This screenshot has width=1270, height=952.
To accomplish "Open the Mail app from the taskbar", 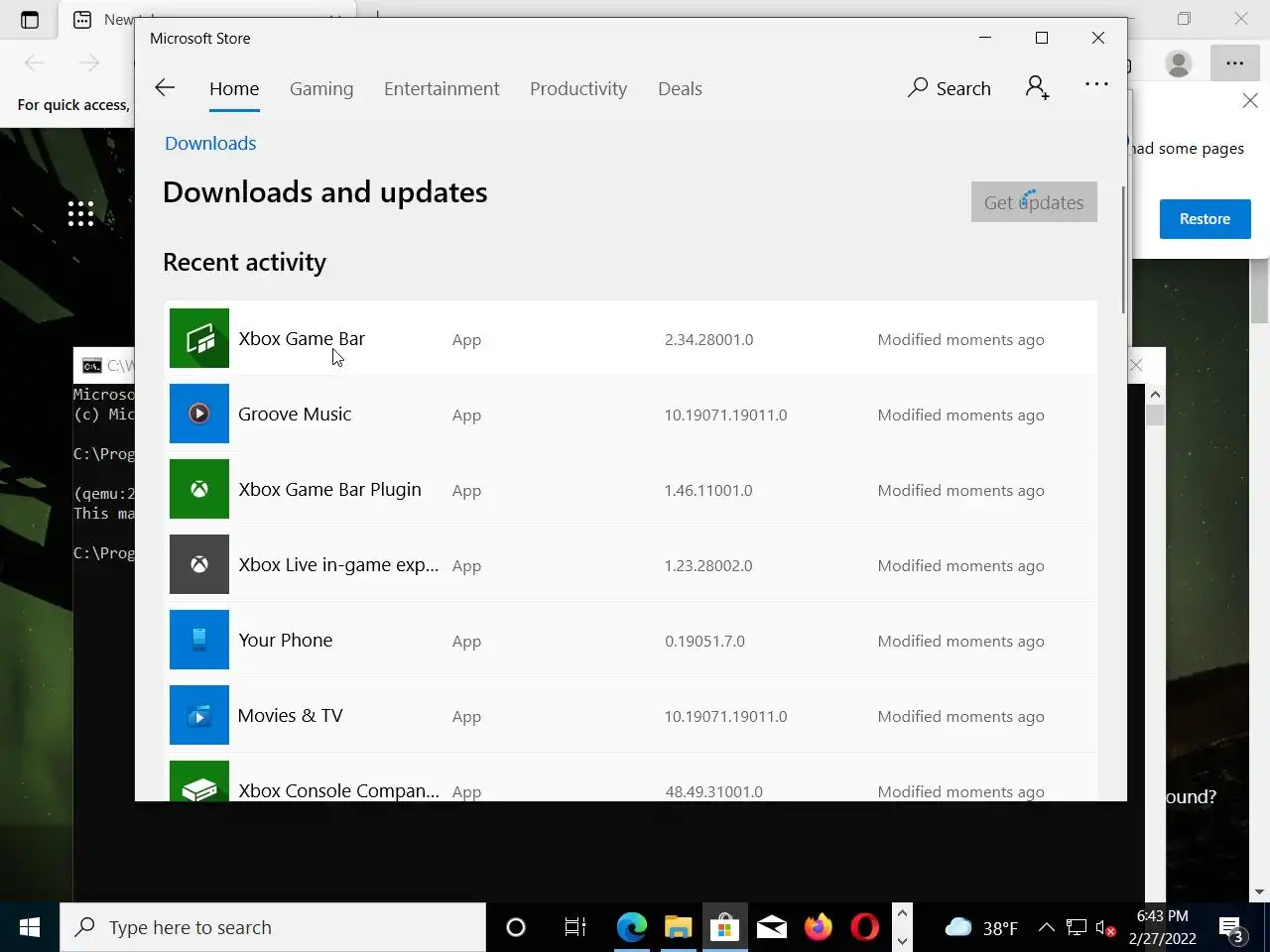I will tap(772, 927).
